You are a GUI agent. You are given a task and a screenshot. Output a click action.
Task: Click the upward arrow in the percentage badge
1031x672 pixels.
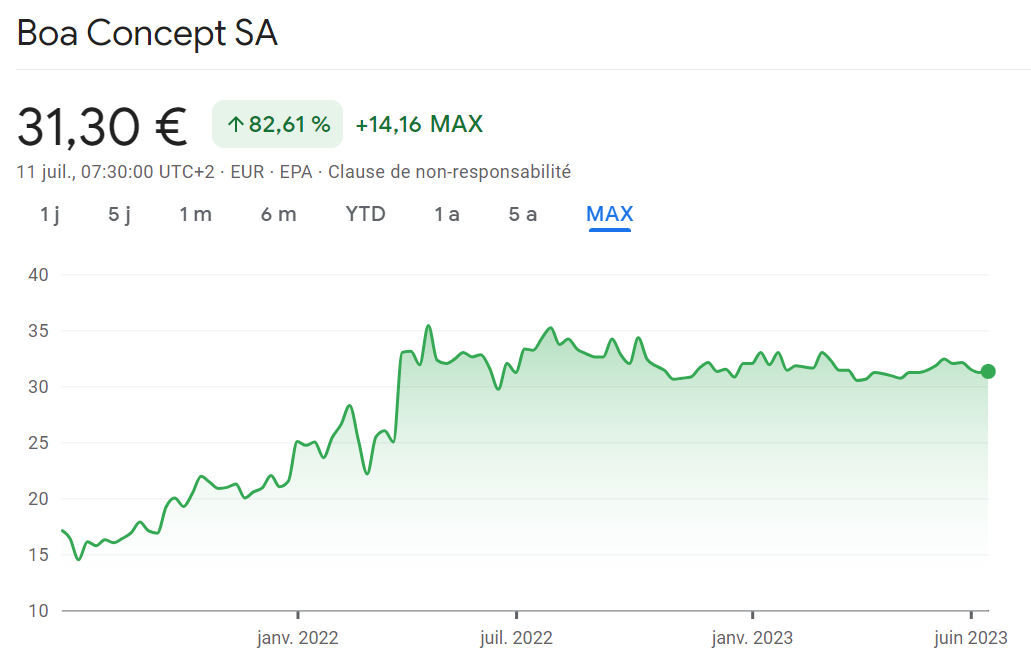tap(235, 124)
